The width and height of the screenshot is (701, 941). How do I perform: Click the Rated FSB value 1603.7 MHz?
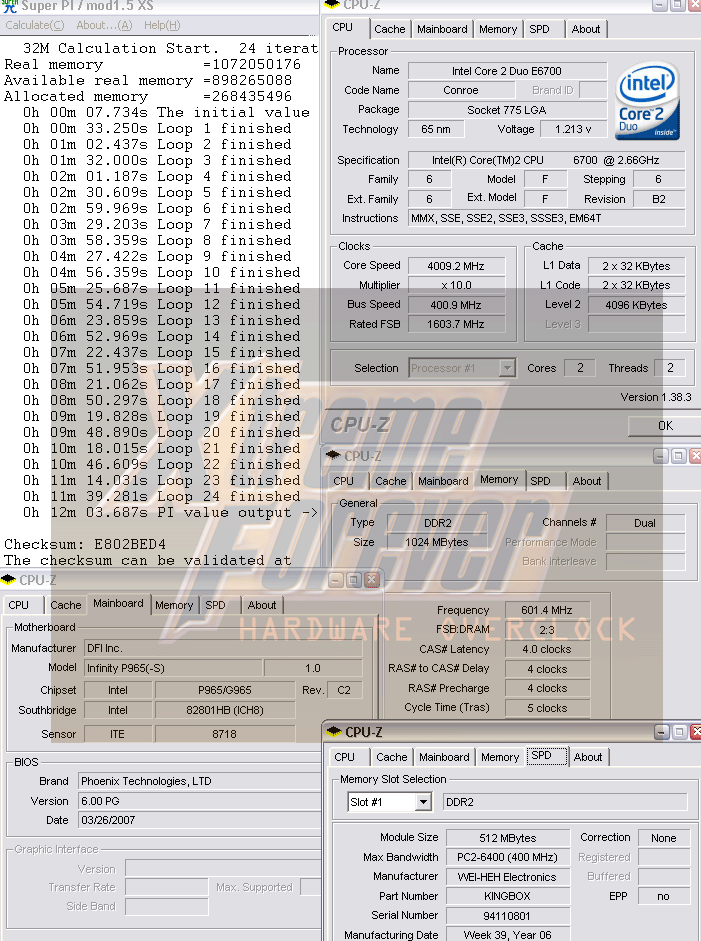(456, 324)
